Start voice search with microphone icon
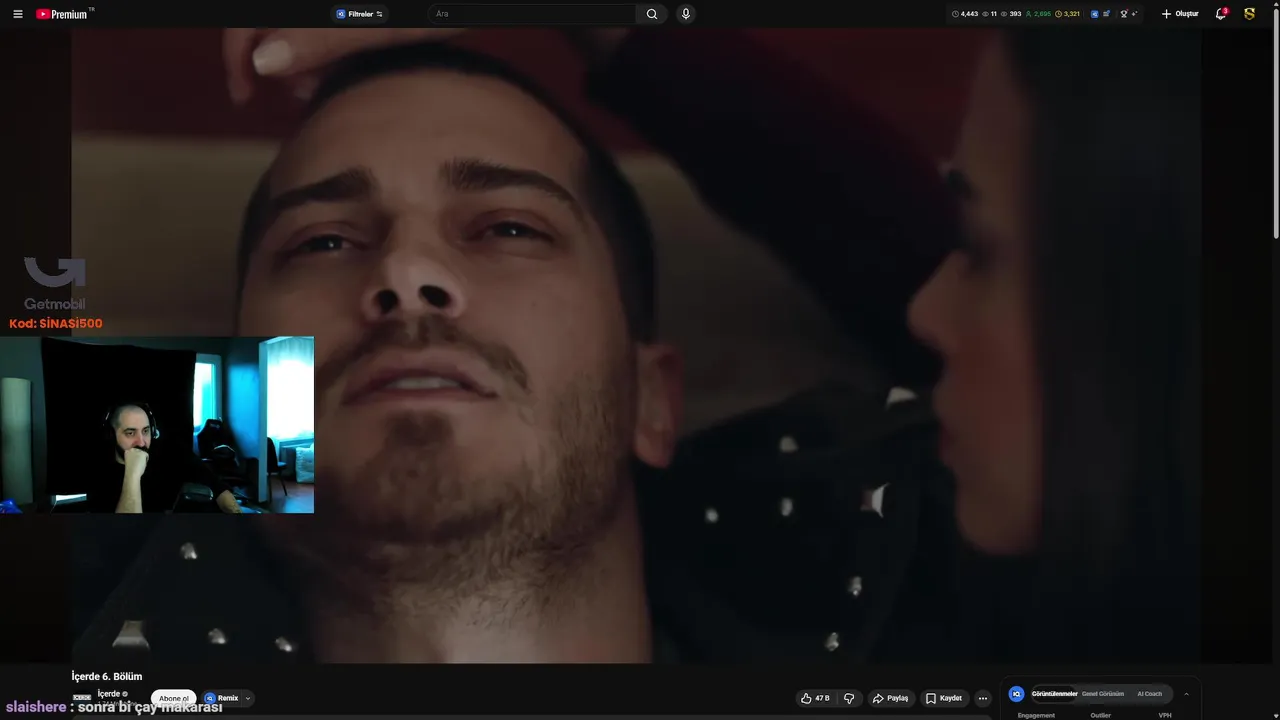This screenshot has height=720, width=1280. (x=685, y=14)
